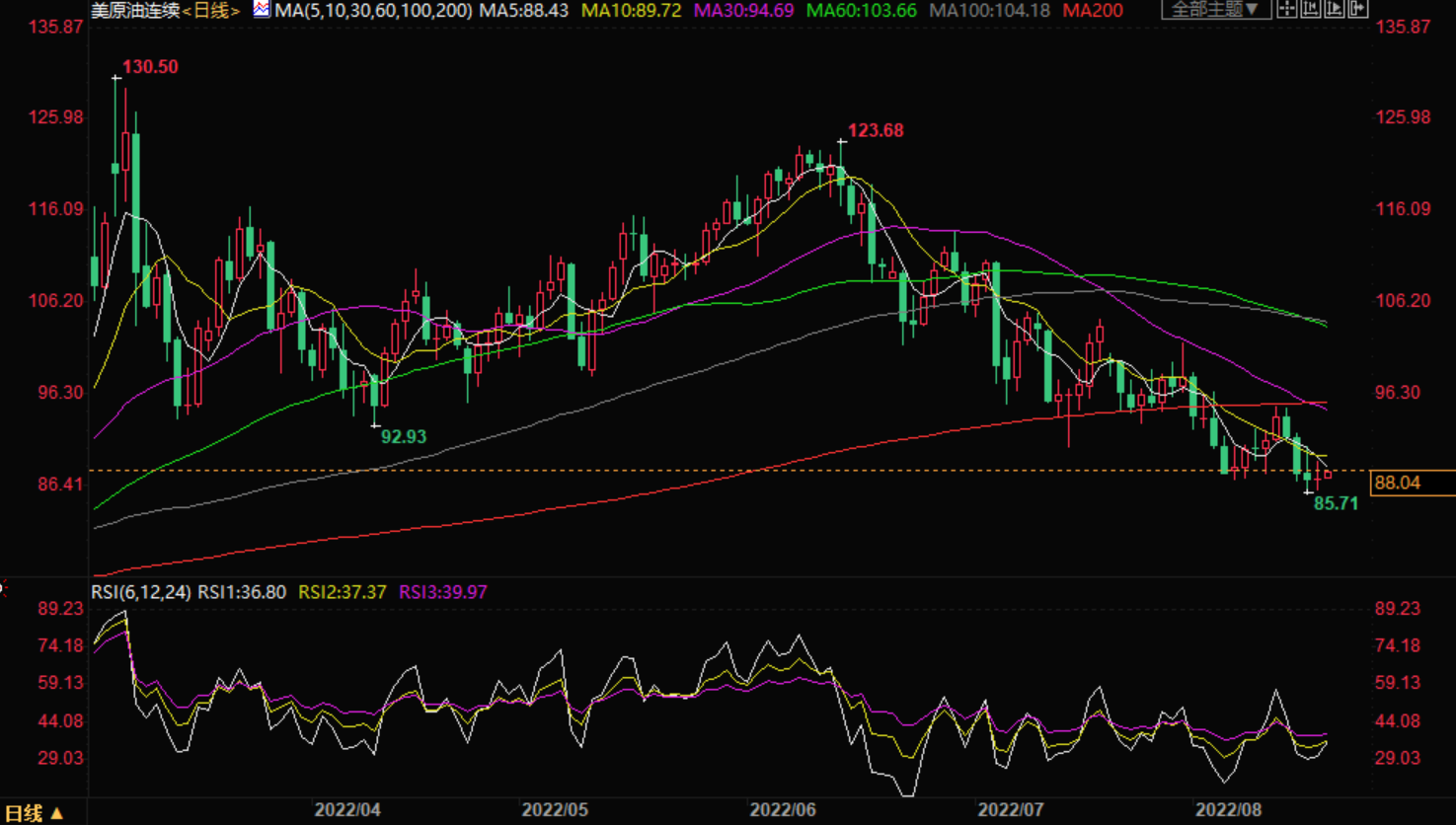The height and width of the screenshot is (825, 1456).
Task: Click the right axis 116.09 price label
Action: [1403, 209]
